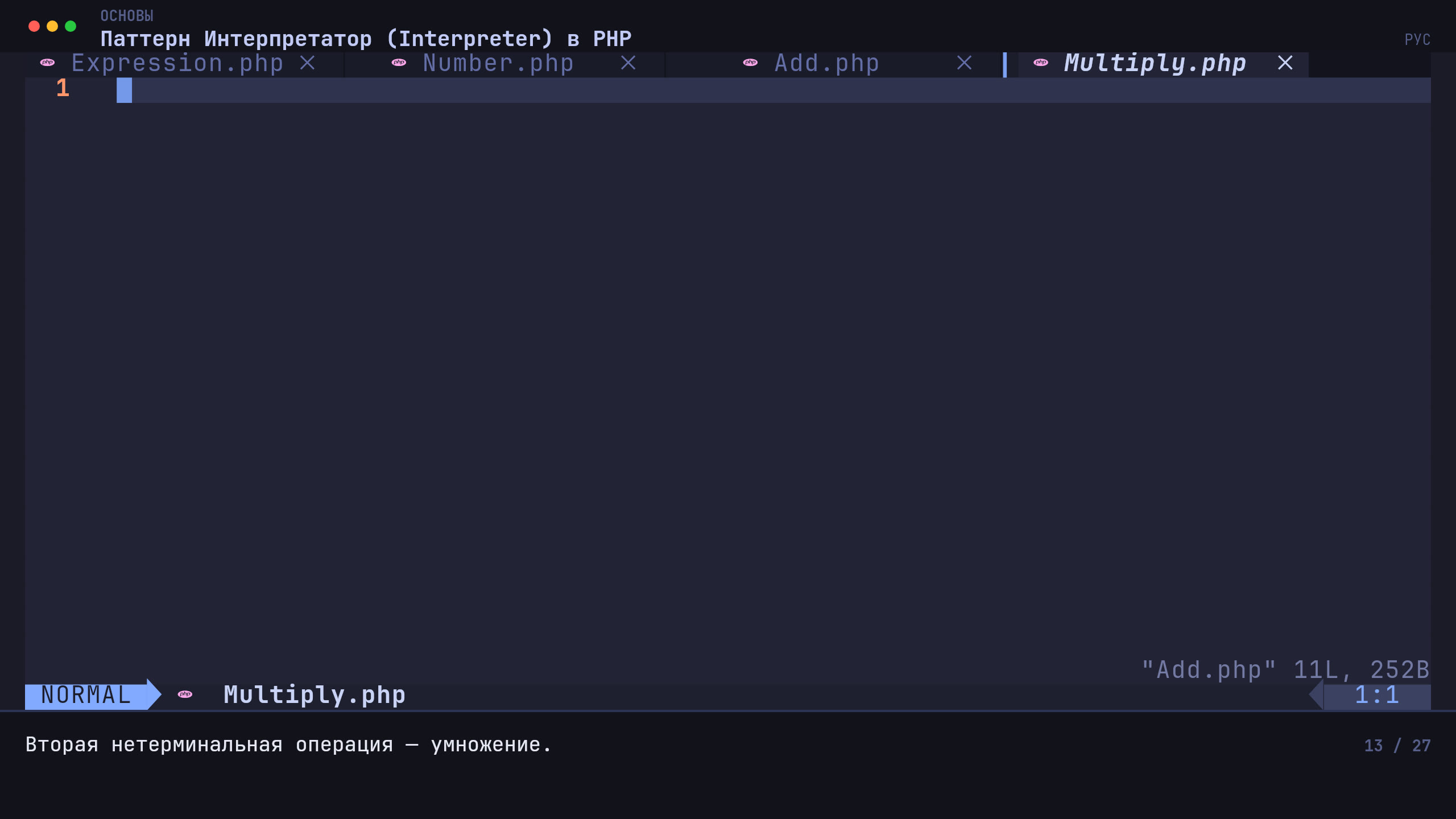Click the green maximize window button
The image size is (1456, 819).
pyautogui.click(x=71, y=26)
